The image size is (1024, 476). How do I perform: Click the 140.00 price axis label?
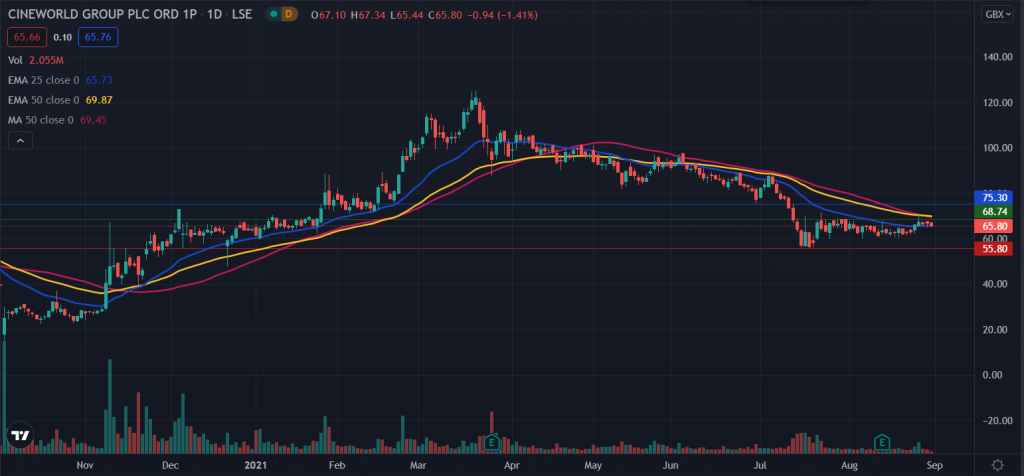(x=997, y=57)
